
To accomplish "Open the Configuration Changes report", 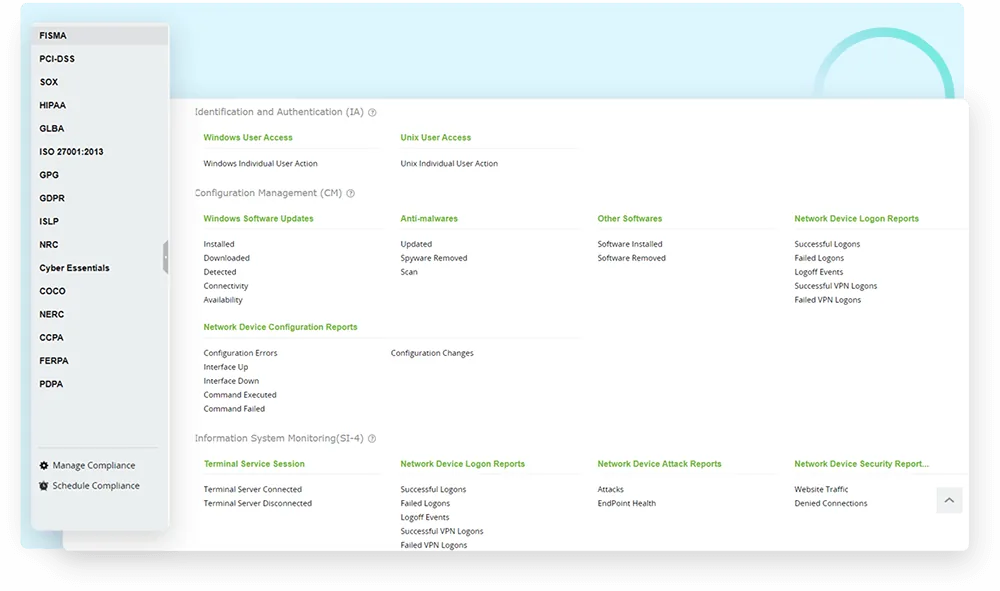I will pos(432,353).
